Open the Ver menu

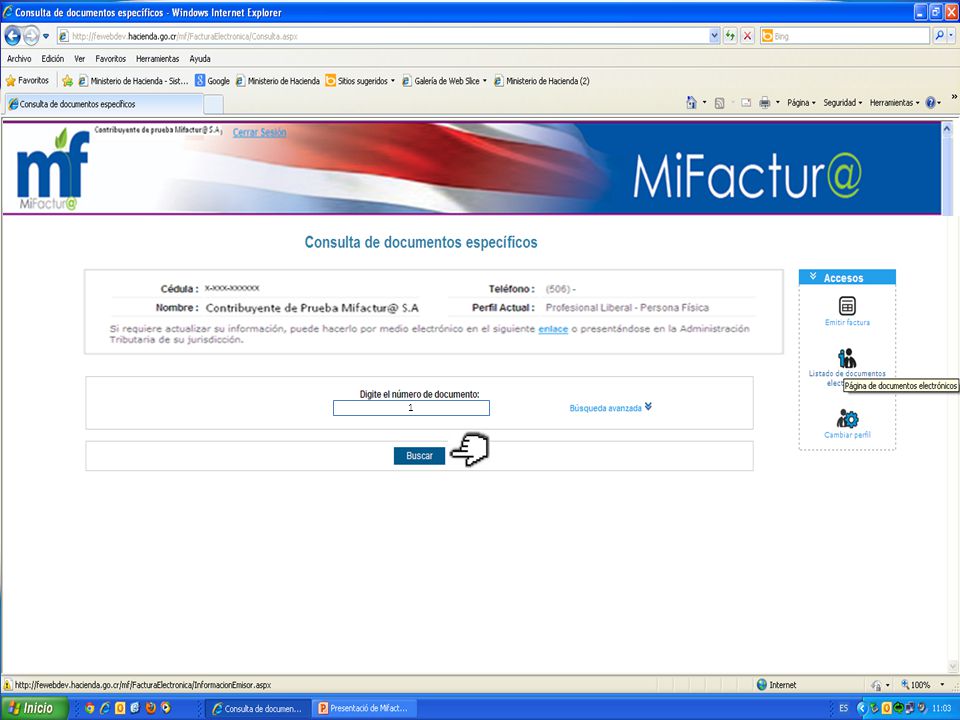80,59
